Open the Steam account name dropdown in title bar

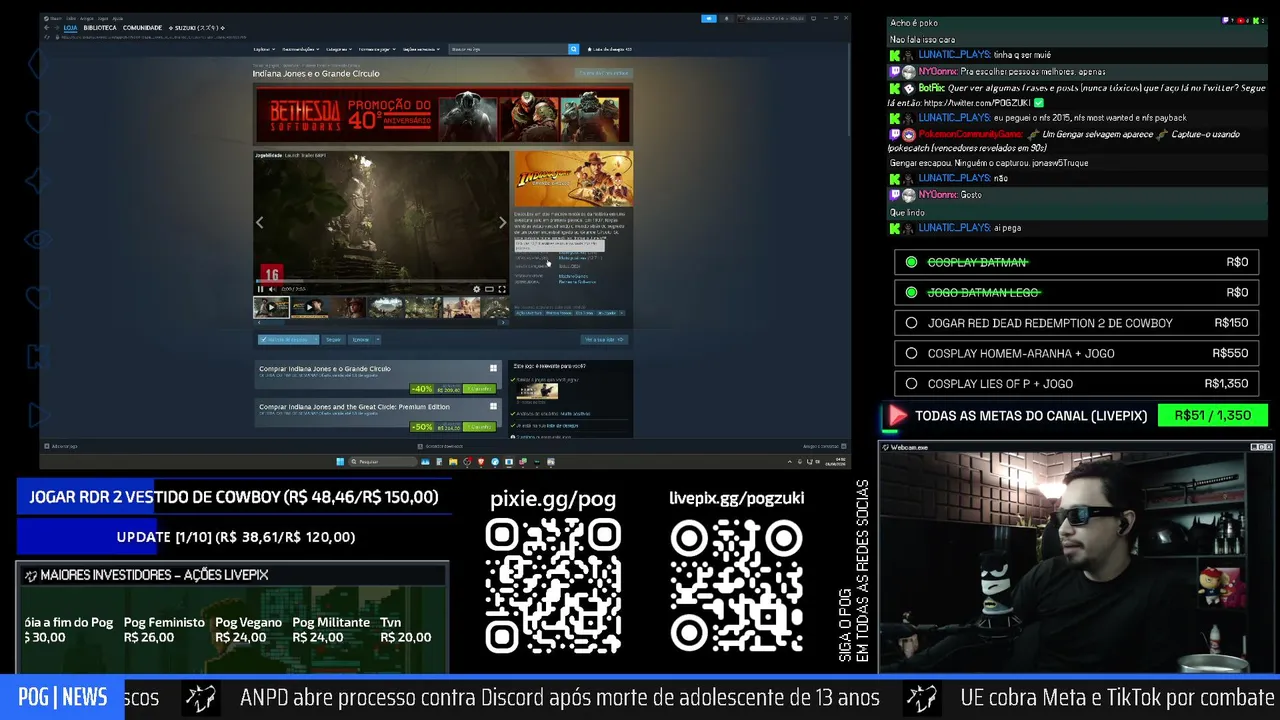point(772,18)
